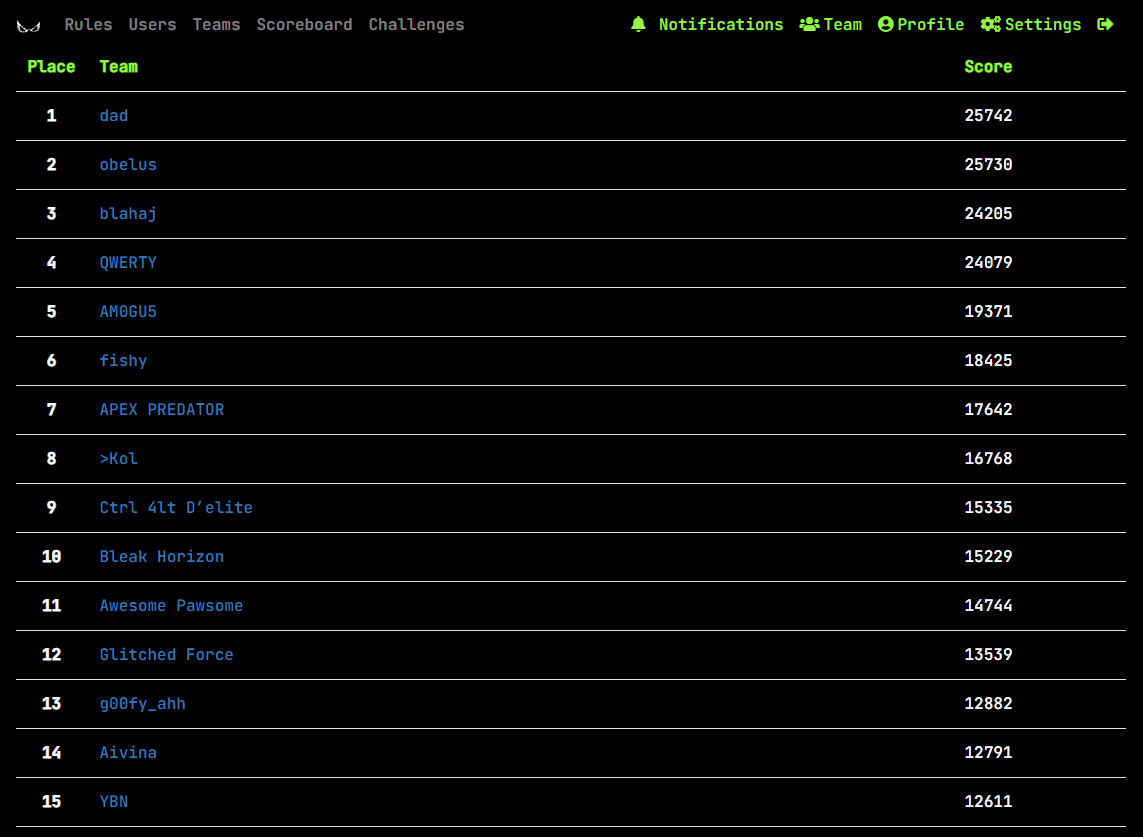
Task: Click the logout icon
Action: coord(1105,24)
